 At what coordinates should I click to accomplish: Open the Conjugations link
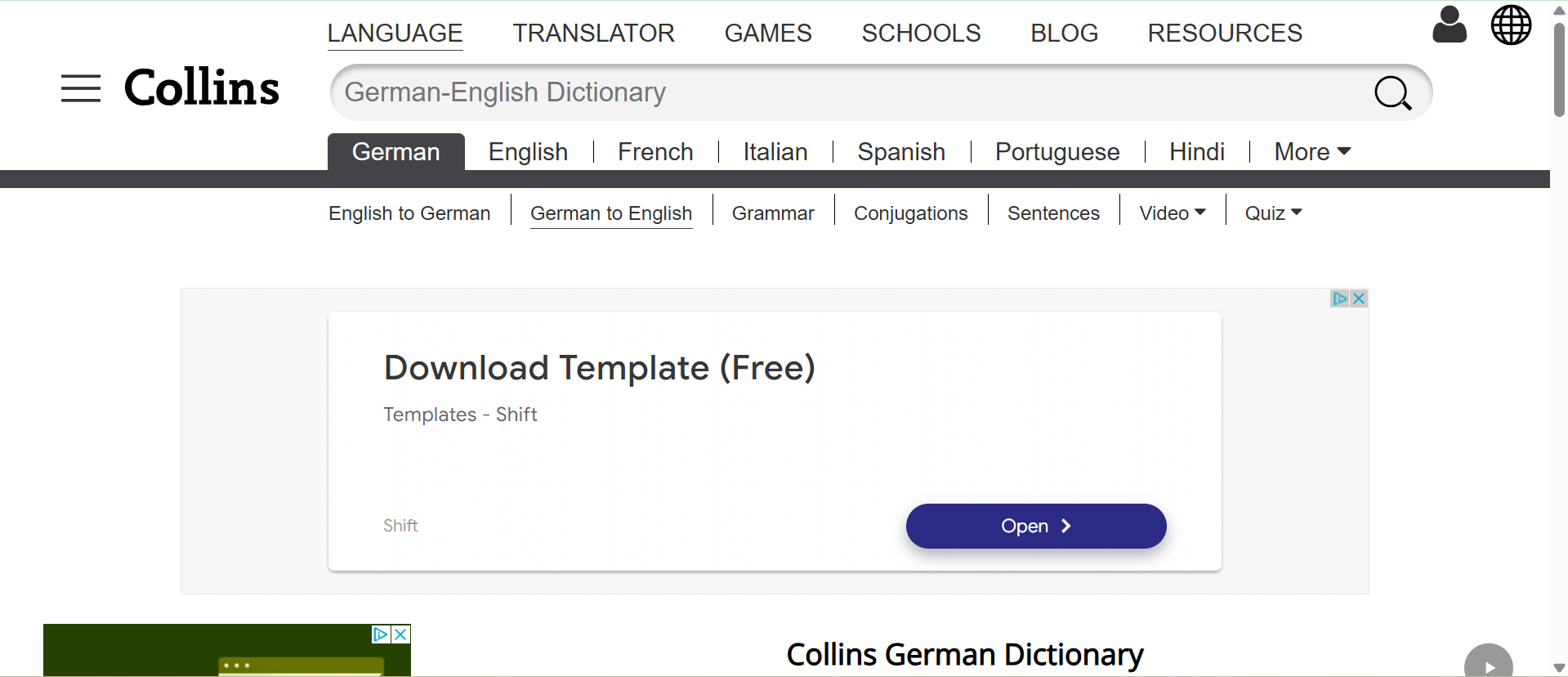pos(910,213)
